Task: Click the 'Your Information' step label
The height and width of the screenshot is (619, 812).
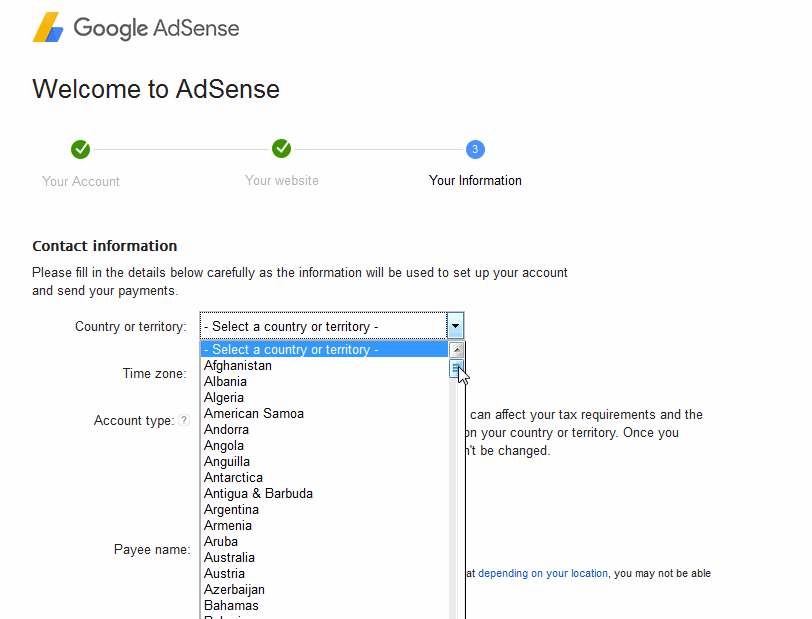Action: coord(475,180)
